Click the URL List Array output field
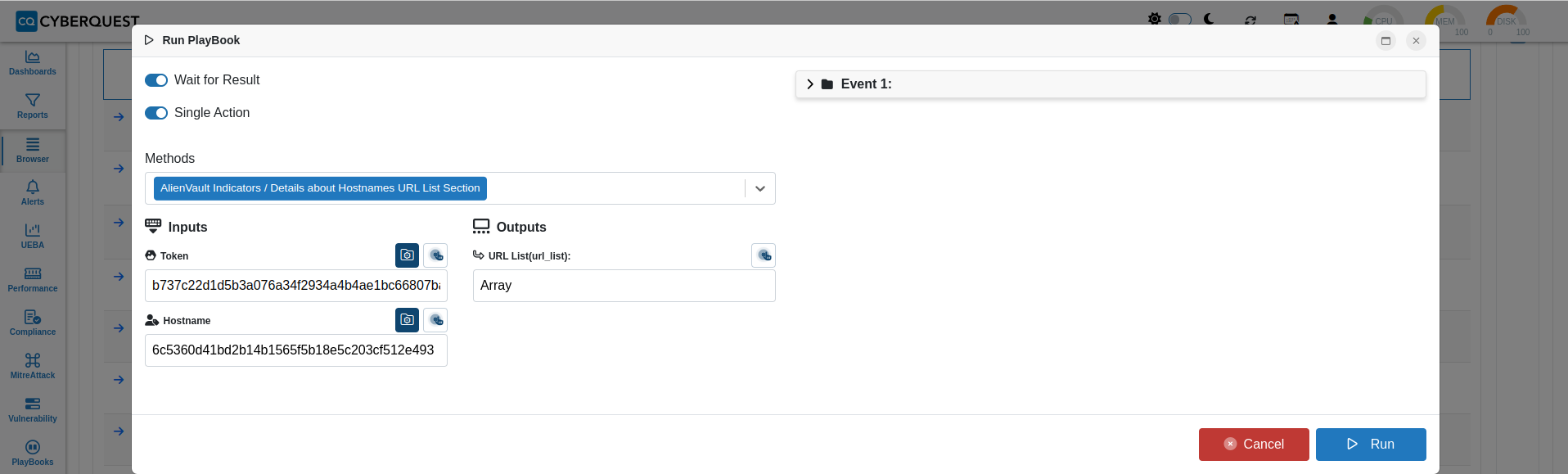This screenshot has width=1568, height=474. point(624,286)
